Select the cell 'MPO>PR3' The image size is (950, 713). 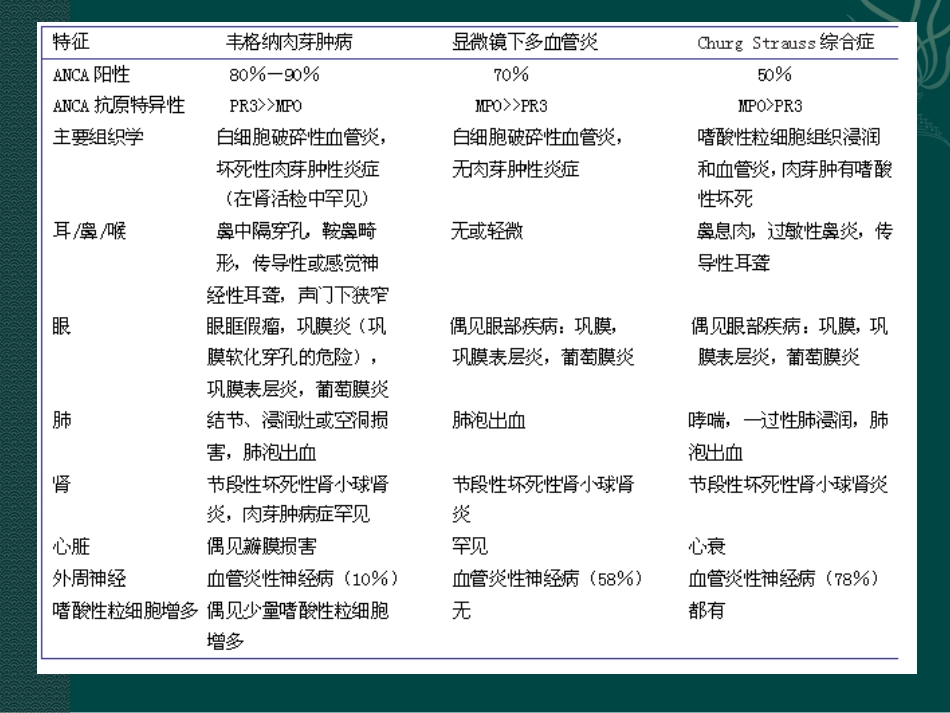coord(770,106)
